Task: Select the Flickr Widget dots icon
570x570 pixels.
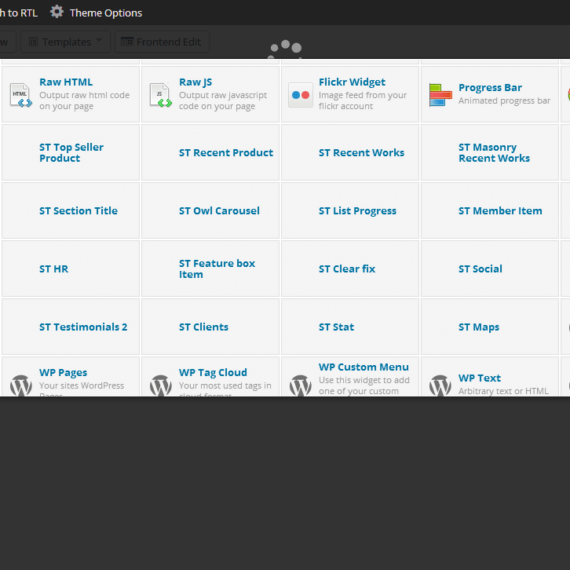Action: (x=300, y=95)
